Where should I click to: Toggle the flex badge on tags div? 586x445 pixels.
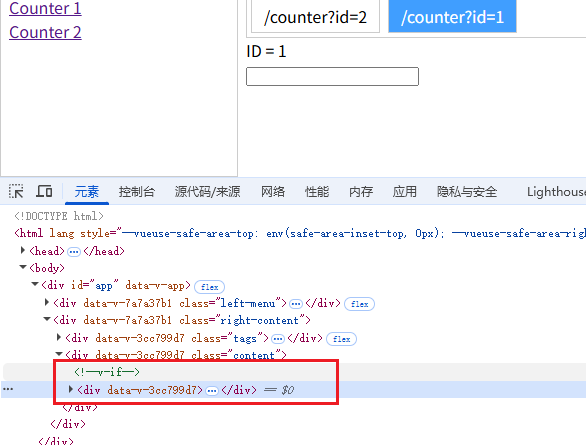point(341,339)
